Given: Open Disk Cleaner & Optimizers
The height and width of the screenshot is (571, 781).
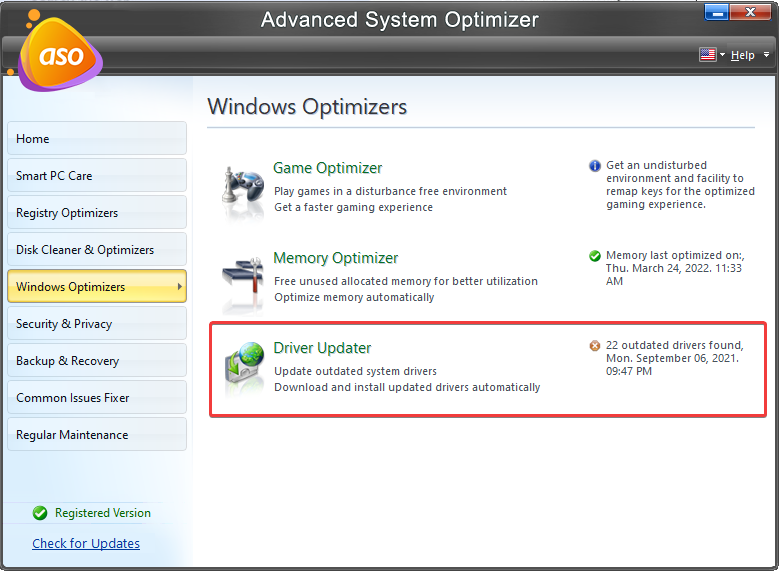Looking at the screenshot, I should [x=97, y=249].
